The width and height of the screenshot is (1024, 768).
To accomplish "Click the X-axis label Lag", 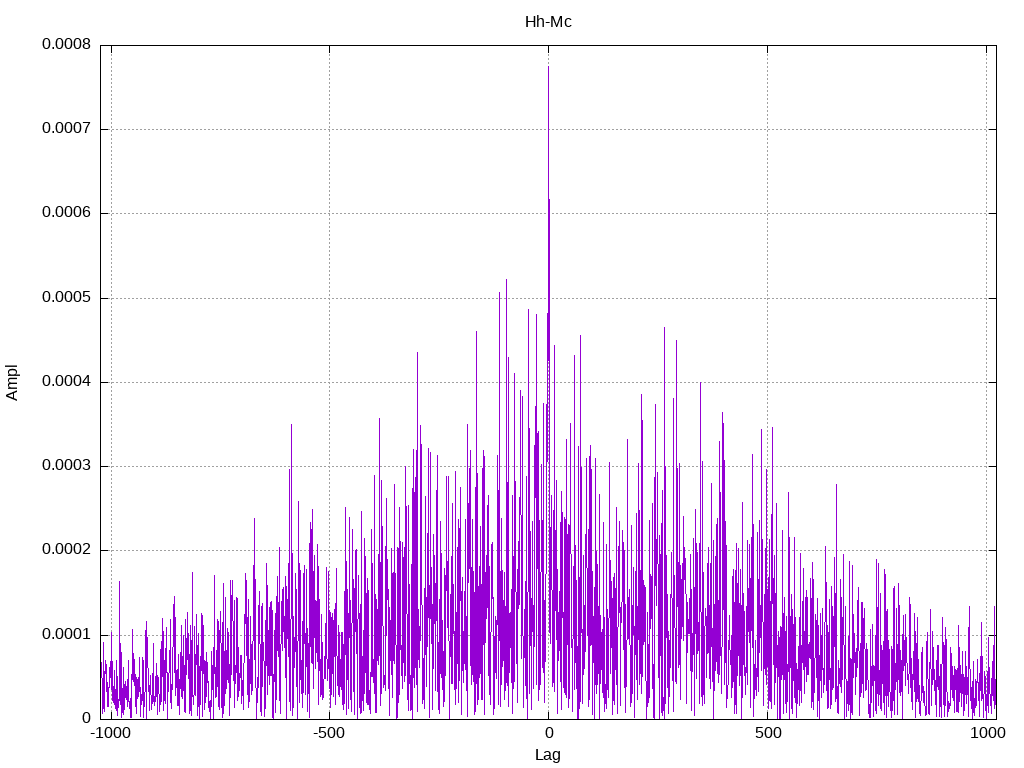I will coord(548,755).
